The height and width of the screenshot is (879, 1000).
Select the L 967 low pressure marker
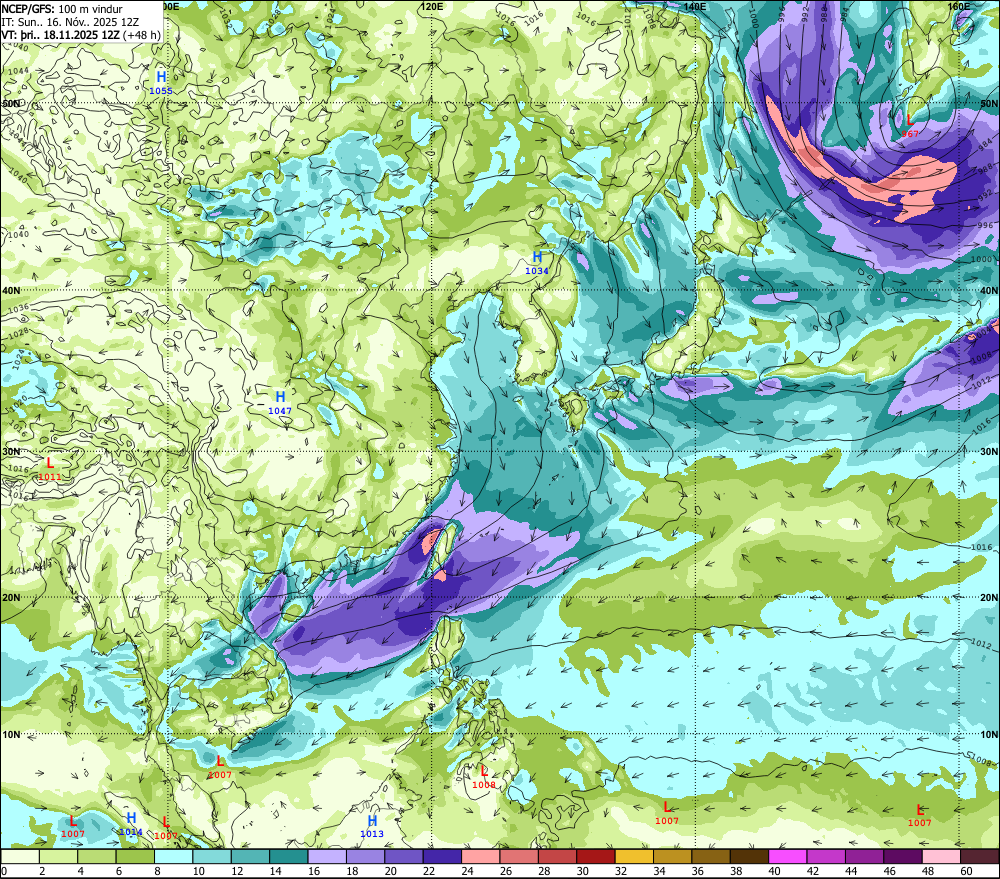910,125
